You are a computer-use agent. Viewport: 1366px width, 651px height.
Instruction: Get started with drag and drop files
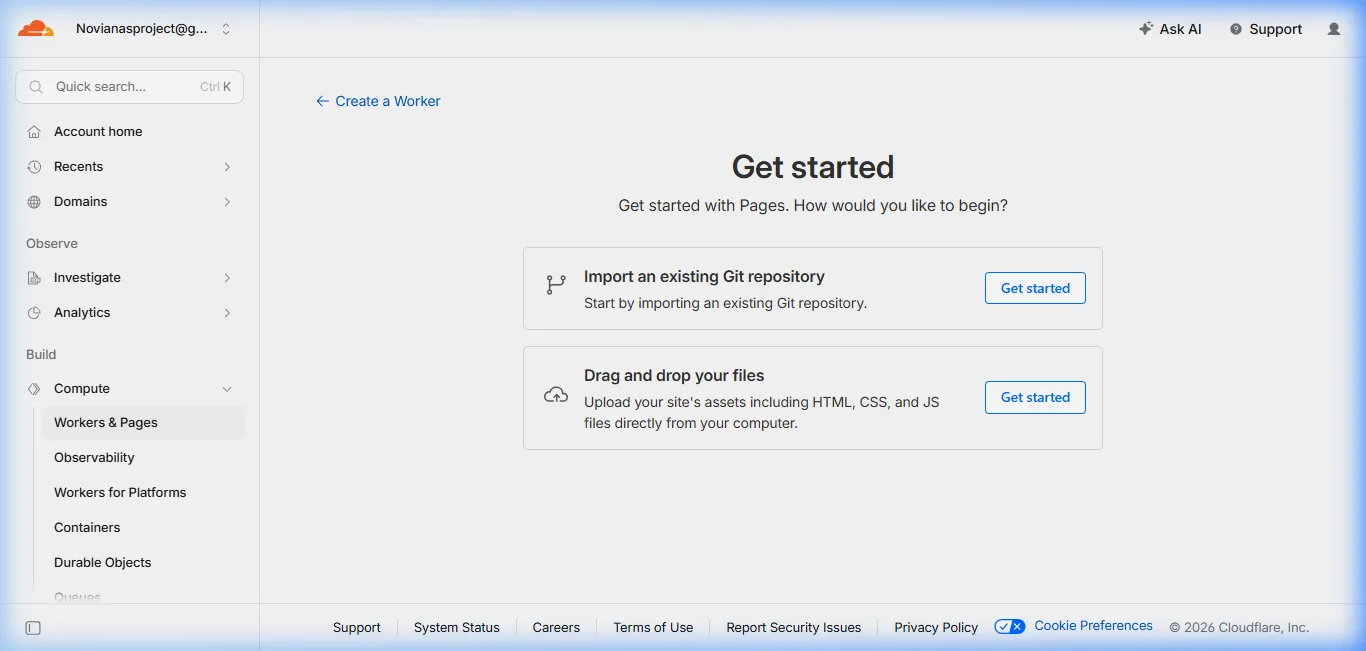click(x=1035, y=397)
